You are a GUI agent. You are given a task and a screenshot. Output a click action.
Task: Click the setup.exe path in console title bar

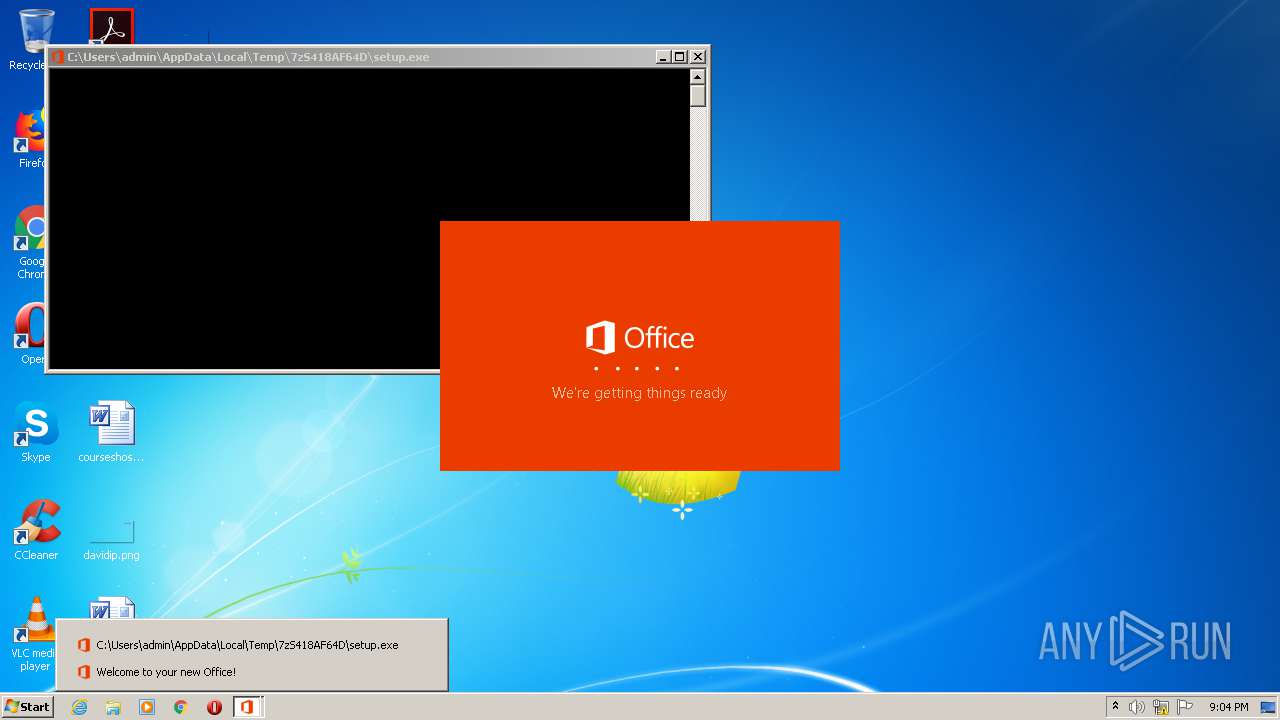248,57
